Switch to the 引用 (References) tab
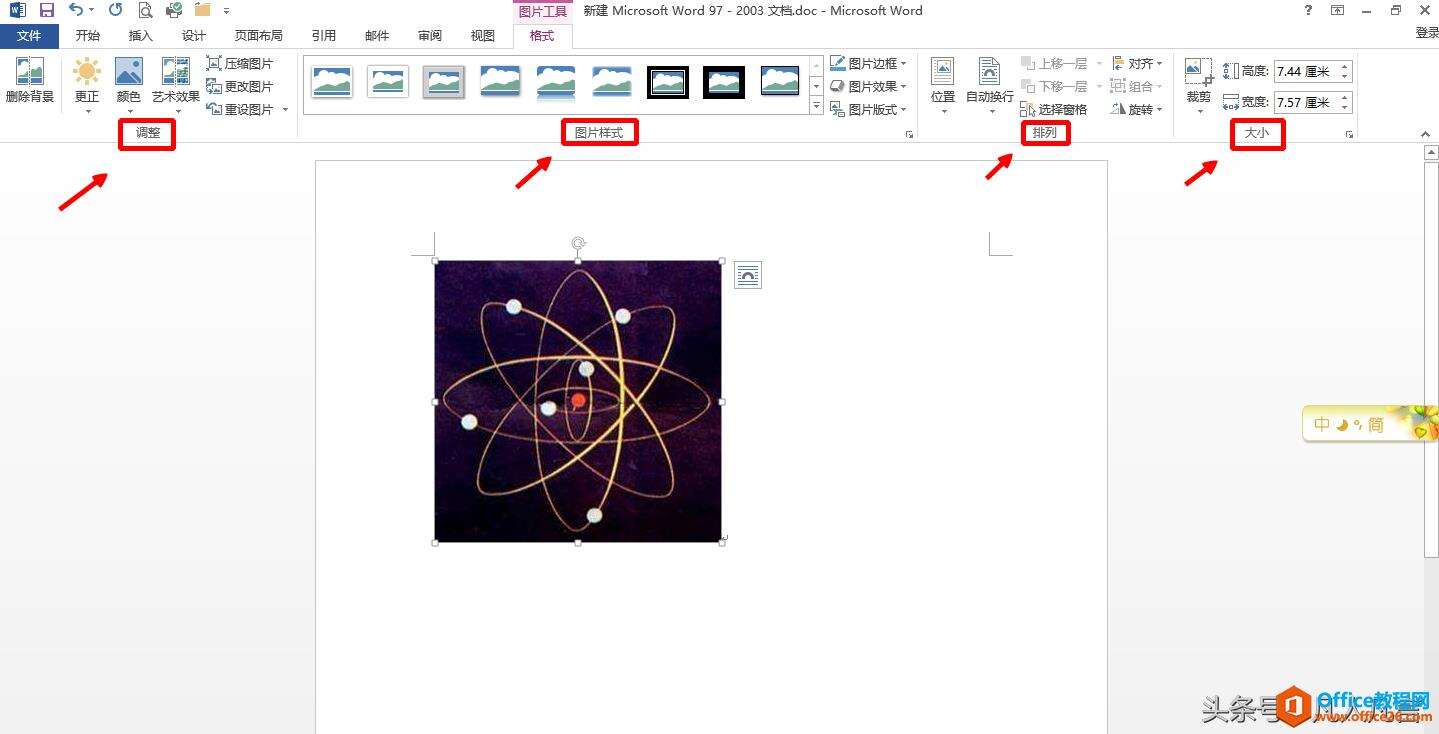 pyautogui.click(x=324, y=36)
